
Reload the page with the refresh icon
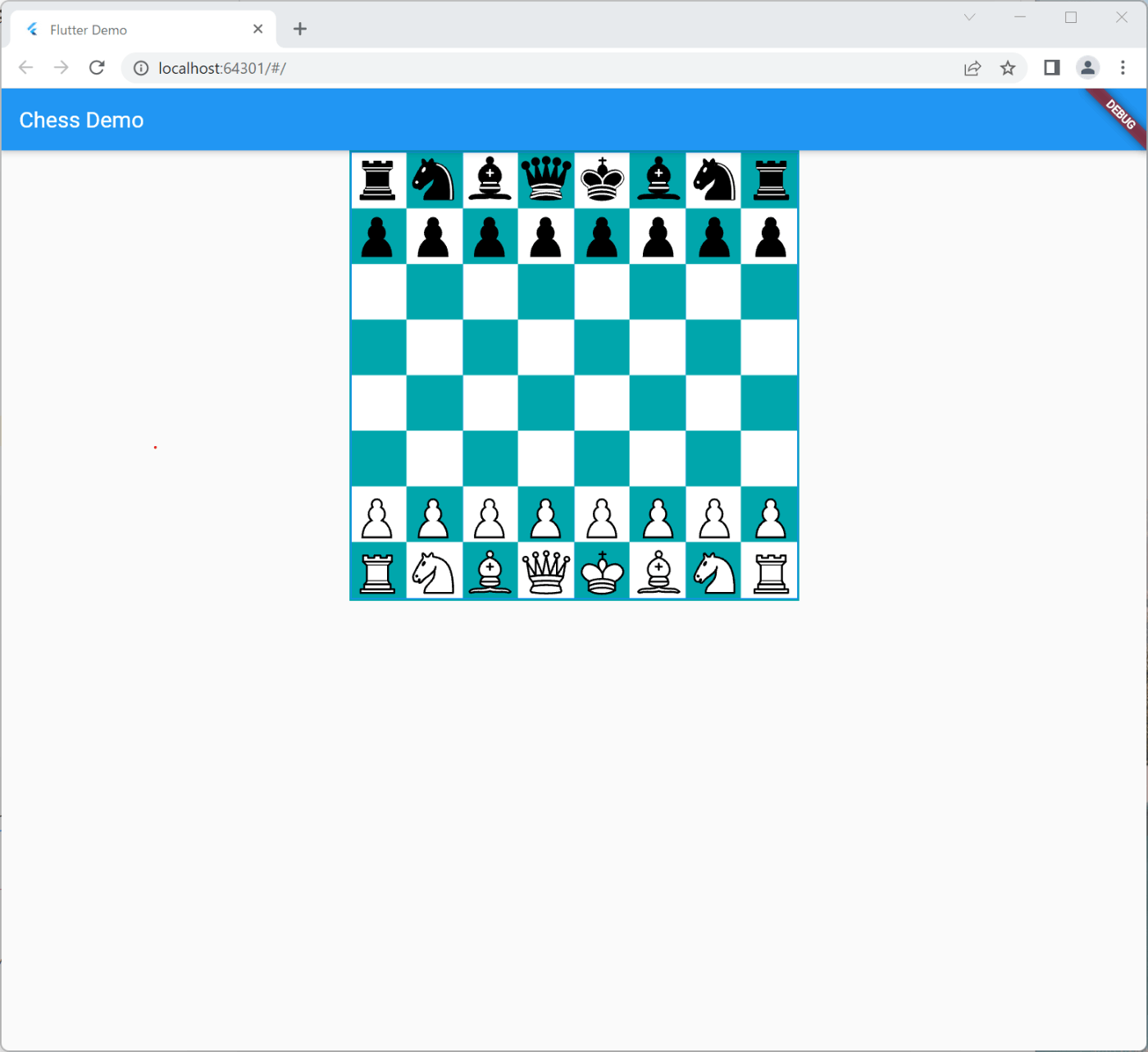(x=97, y=68)
